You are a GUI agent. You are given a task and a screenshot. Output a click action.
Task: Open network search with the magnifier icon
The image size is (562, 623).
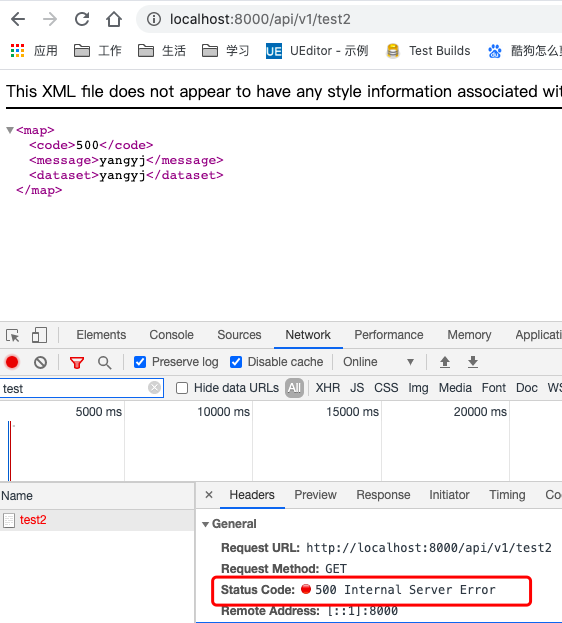(105, 362)
